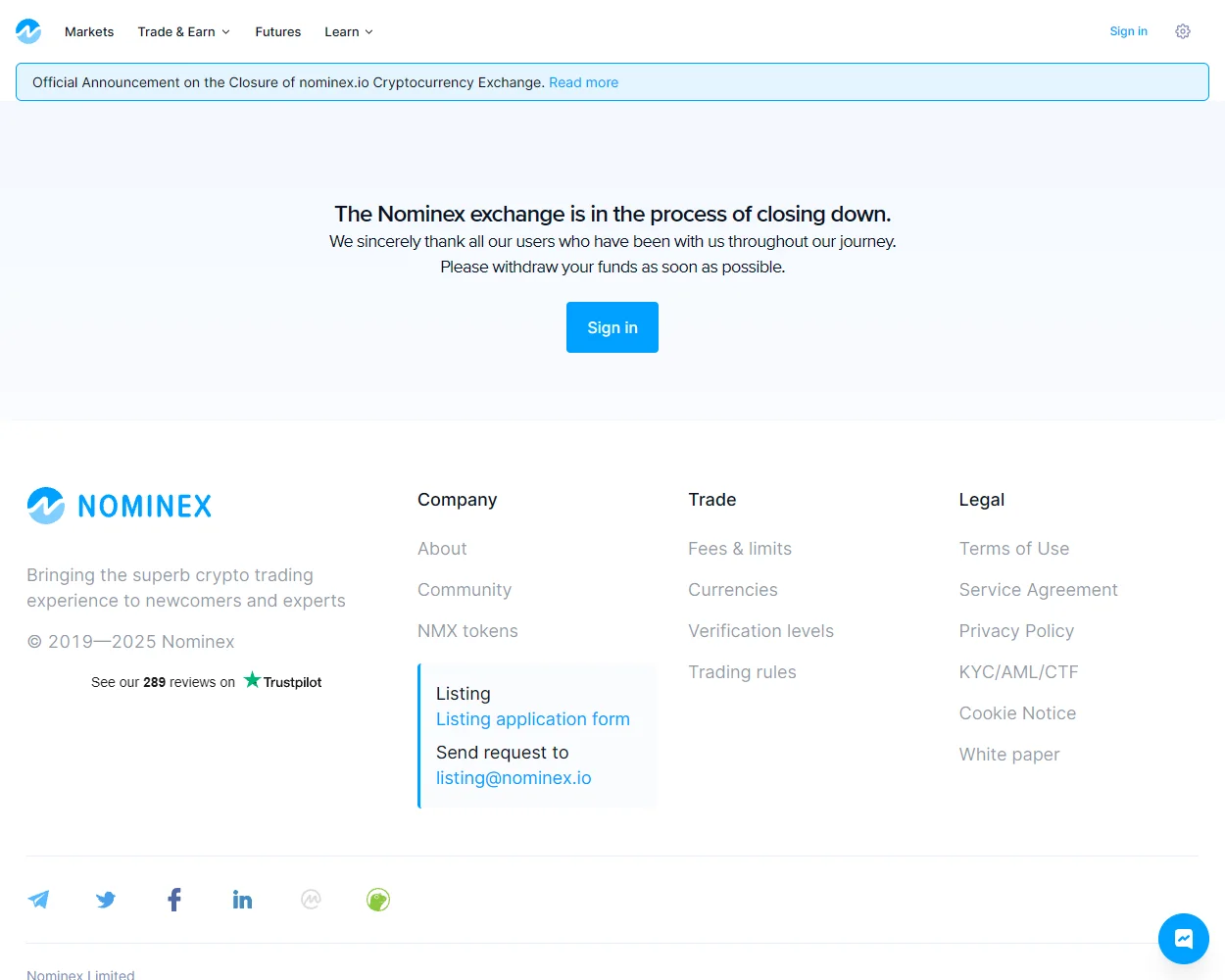The height and width of the screenshot is (980, 1225).
Task: Open the Twitter bird icon in the footer
Action: click(106, 899)
